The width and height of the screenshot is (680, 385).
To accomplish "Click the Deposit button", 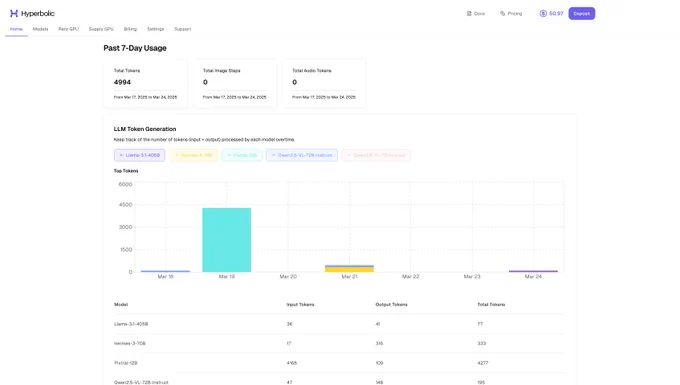I will [582, 13].
